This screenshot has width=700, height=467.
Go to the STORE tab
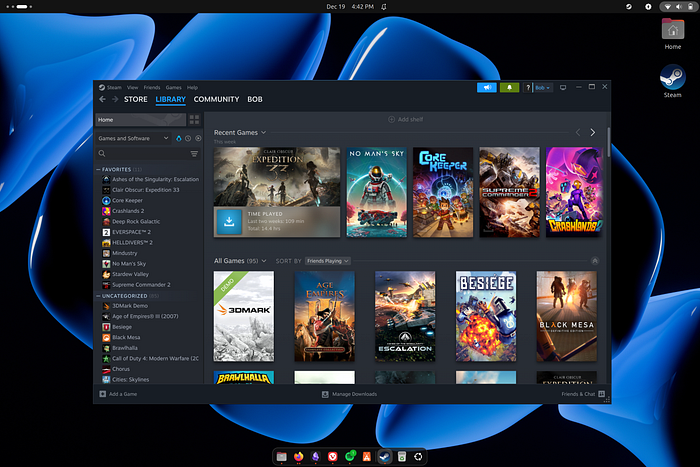136,99
